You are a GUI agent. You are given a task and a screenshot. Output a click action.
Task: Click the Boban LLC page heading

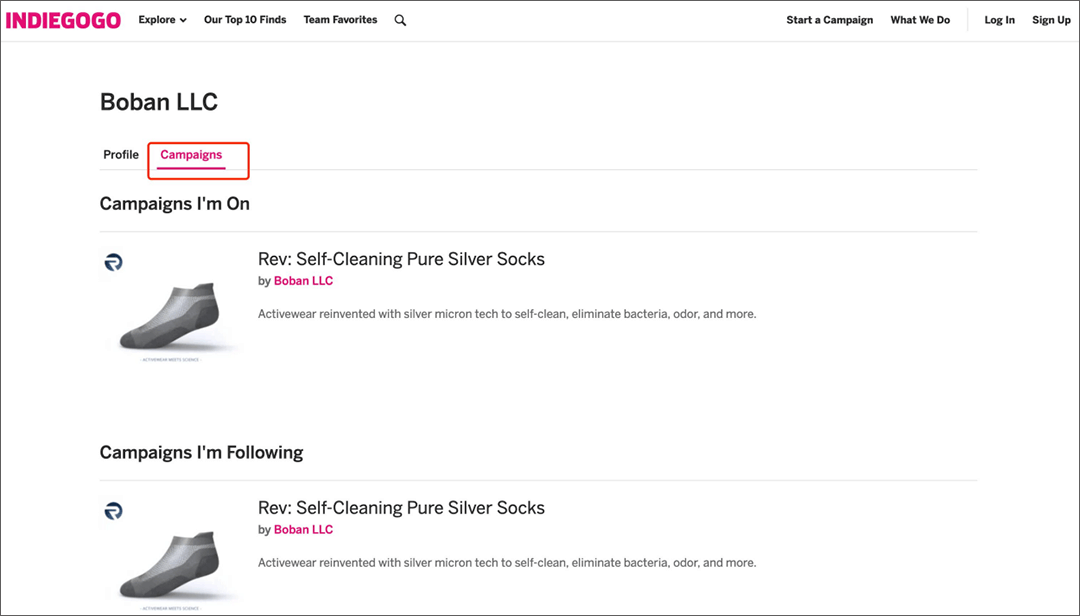point(159,102)
